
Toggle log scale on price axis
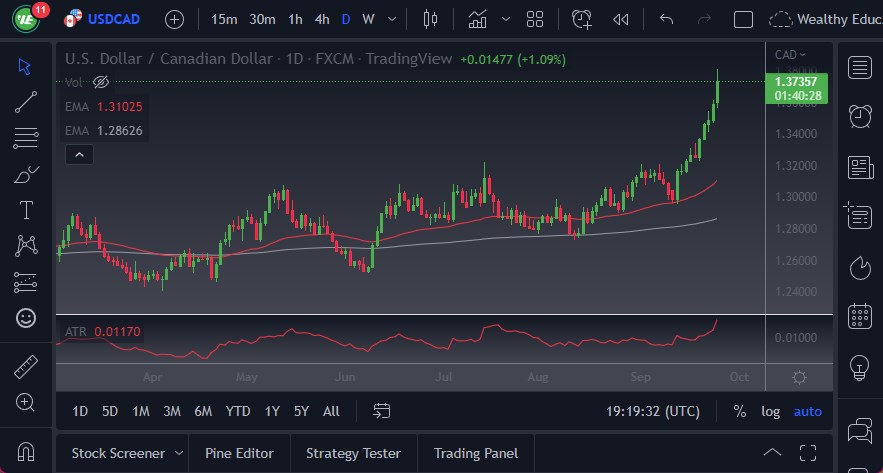coord(770,411)
